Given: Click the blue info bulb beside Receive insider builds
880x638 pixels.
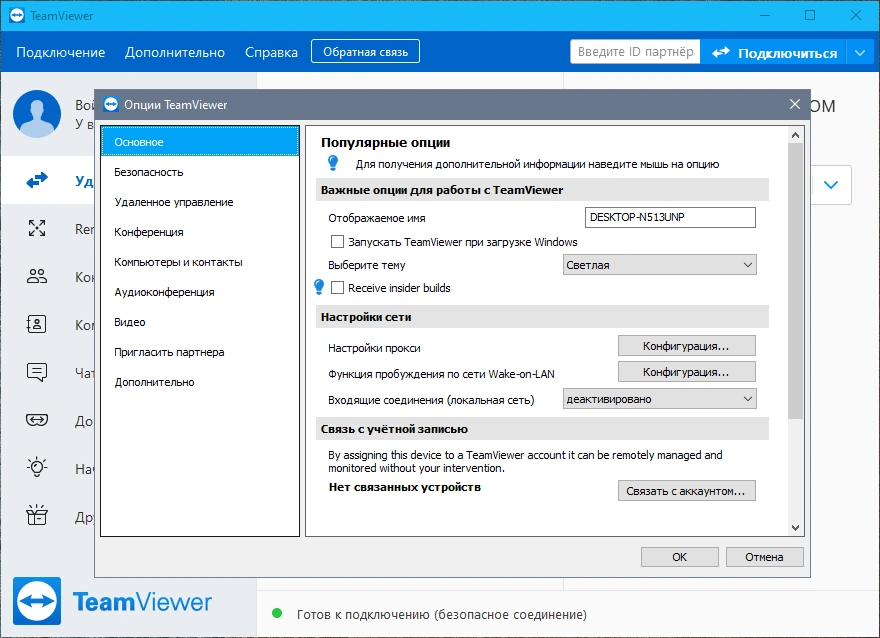Looking at the screenshot, I should click(x=319, y=287).
